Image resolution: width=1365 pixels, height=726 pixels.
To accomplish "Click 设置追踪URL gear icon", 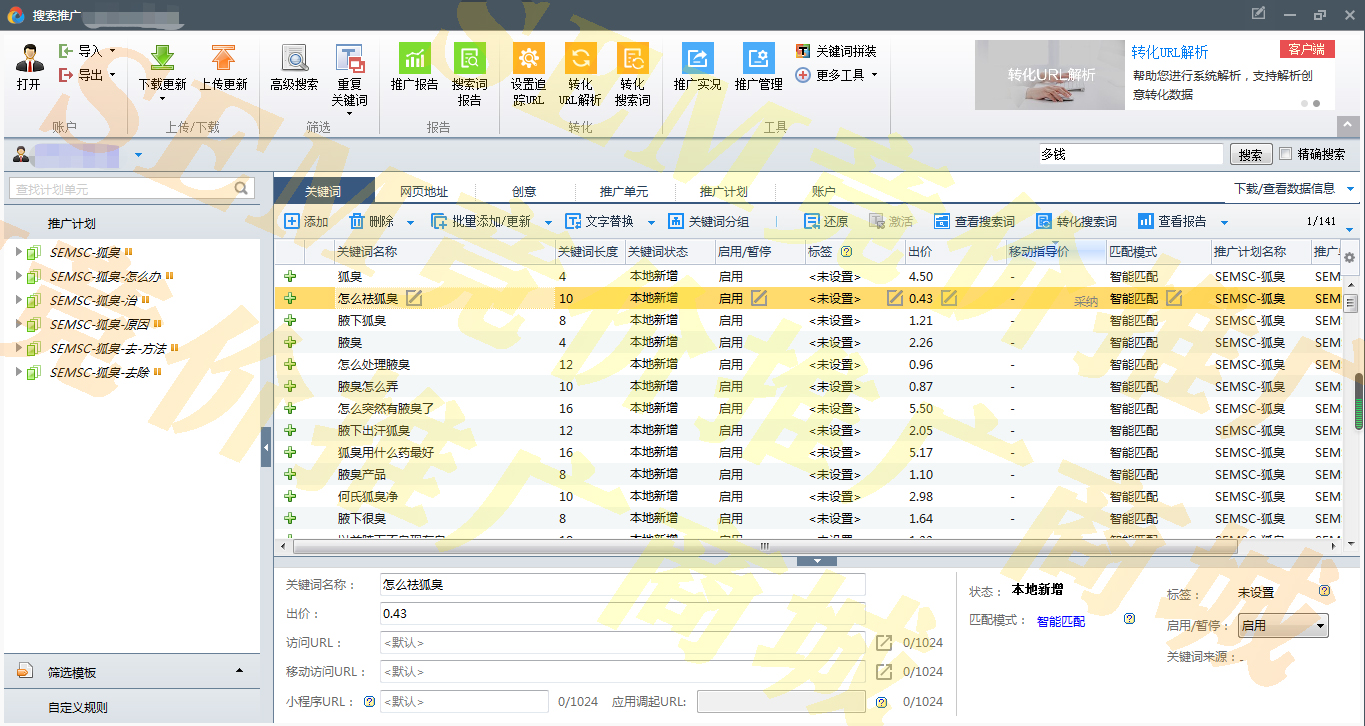I will point(528,58).
